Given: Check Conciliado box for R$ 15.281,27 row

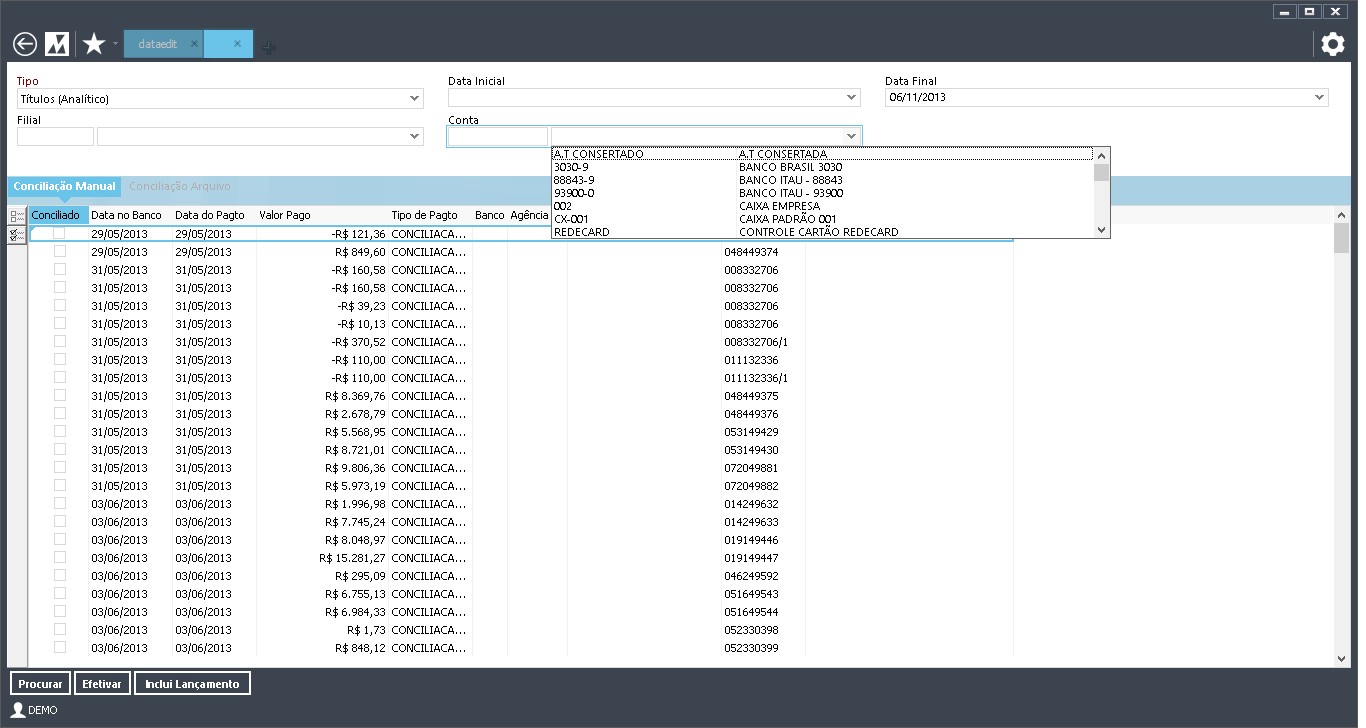Looking at the screenshot, I should pyautogui.click(x=60, y=558).
